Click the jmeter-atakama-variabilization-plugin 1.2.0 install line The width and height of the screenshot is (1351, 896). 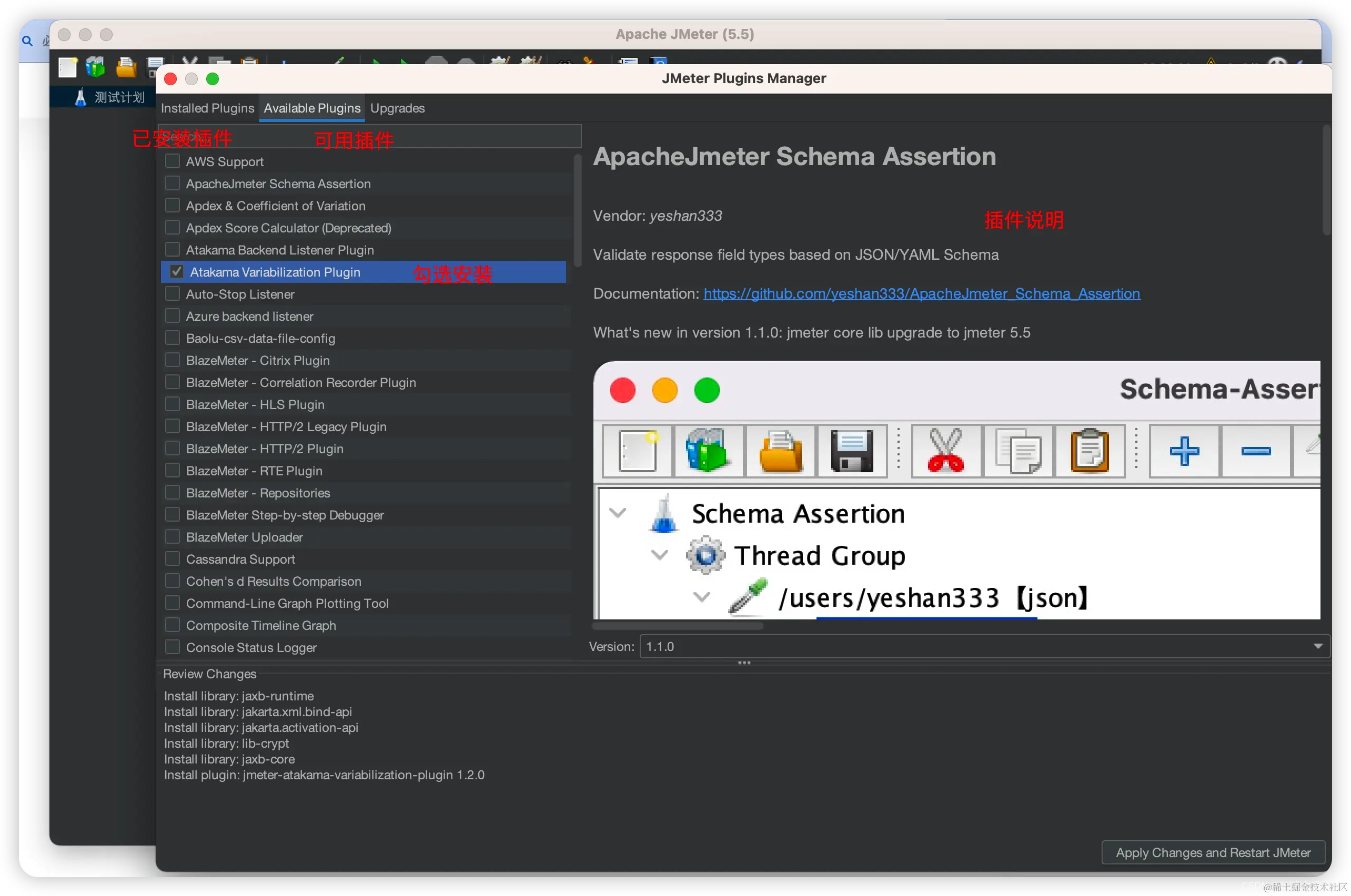click(324, 776)
